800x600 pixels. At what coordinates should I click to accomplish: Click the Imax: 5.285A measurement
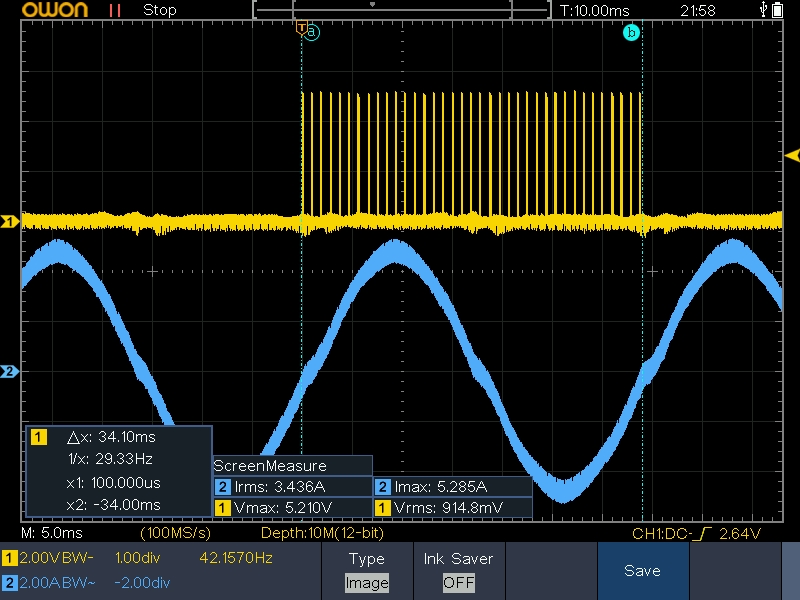(x=441, y=487)
